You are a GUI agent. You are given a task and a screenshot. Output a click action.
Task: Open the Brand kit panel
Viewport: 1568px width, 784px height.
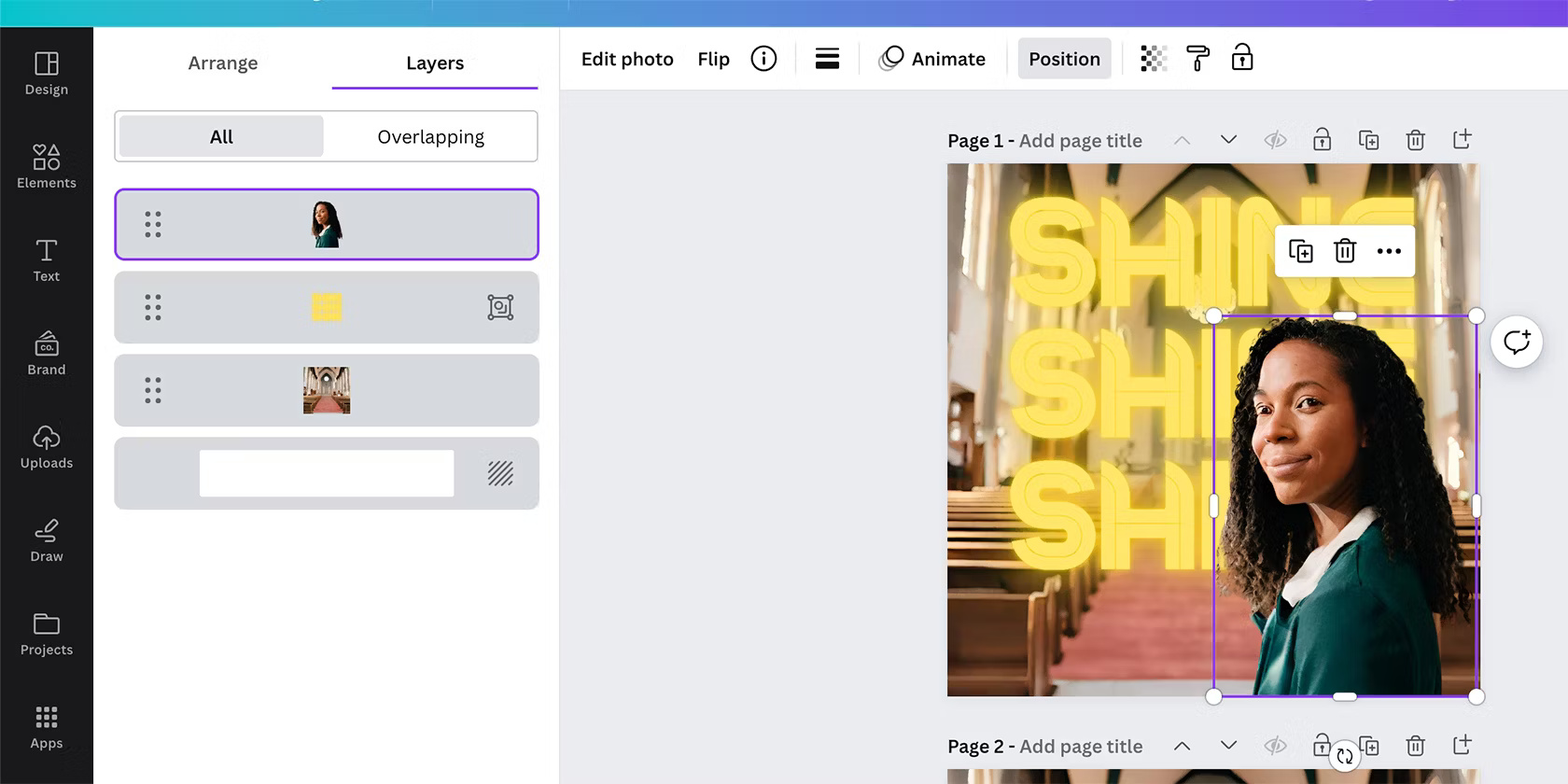click(46, 354)
